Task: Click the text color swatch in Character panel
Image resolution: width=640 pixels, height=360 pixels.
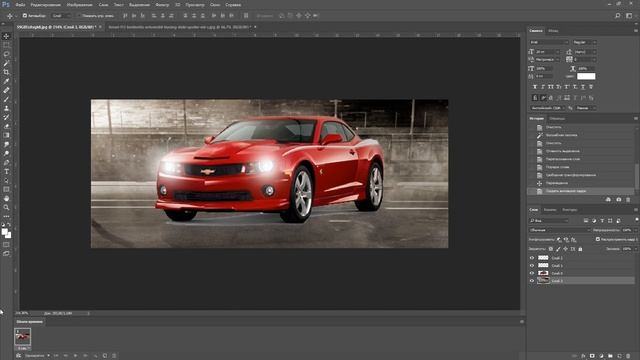Action: click(x=586, y=76)
